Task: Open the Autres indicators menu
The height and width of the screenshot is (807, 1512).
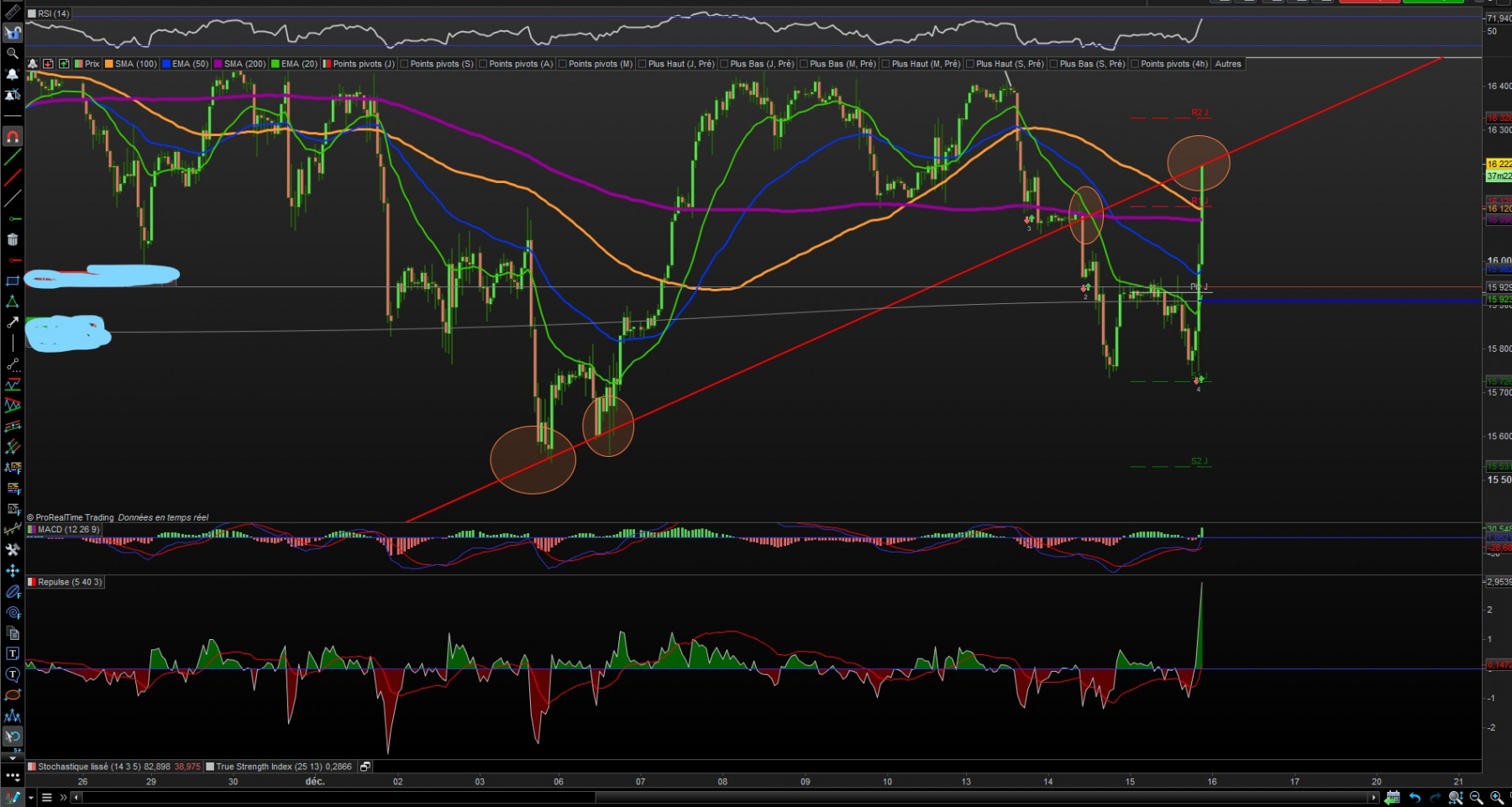Action: (1227, 64)
